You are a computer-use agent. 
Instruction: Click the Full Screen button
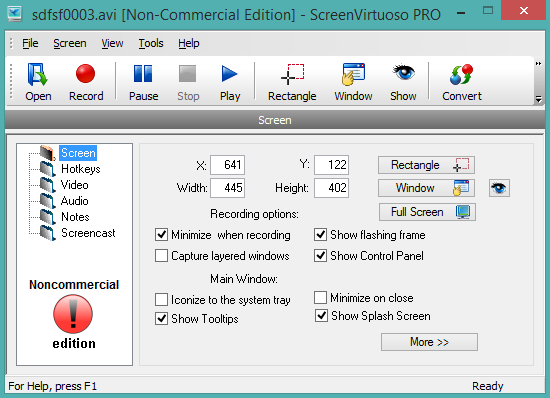point(427,212)
